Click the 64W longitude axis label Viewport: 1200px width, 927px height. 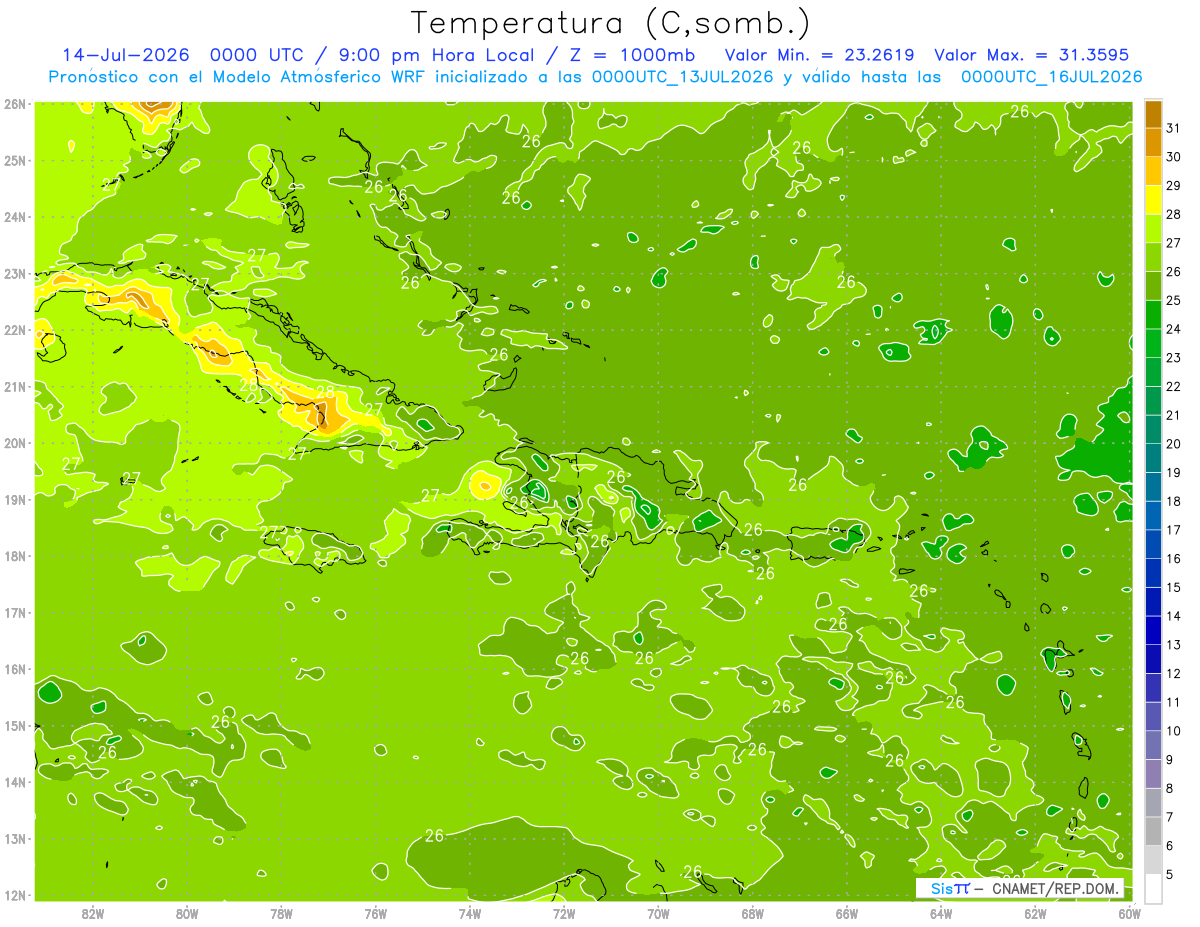(x=941, y=913)
